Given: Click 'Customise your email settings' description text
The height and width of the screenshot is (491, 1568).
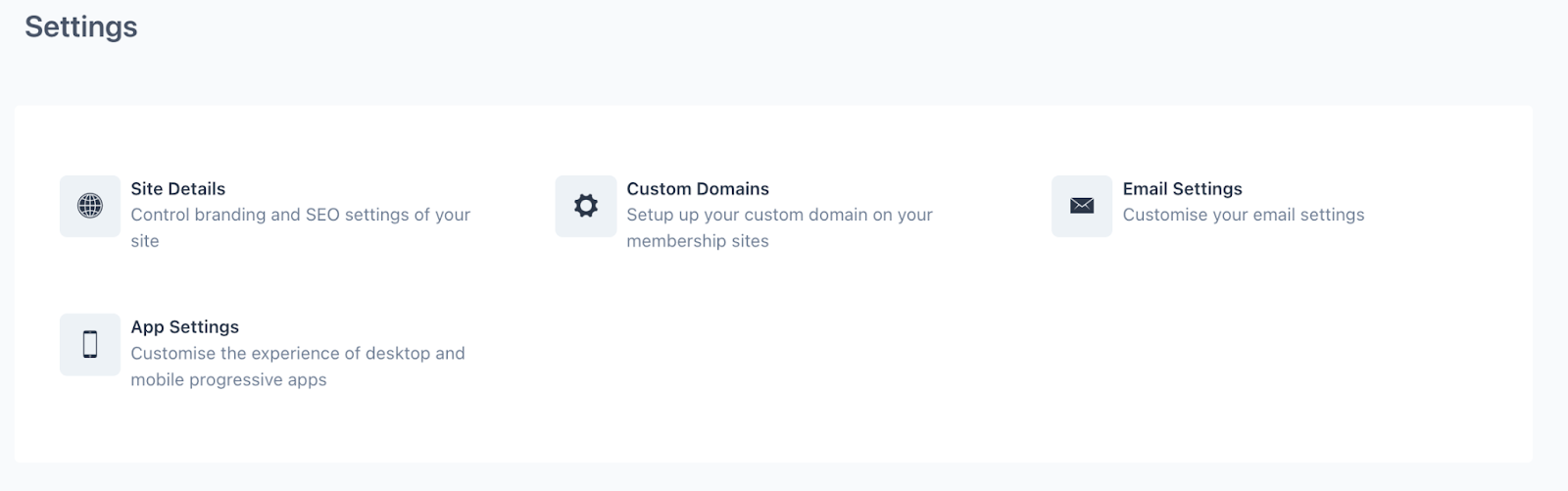Looking at the screenshot, I should (x=1243, y=215).
